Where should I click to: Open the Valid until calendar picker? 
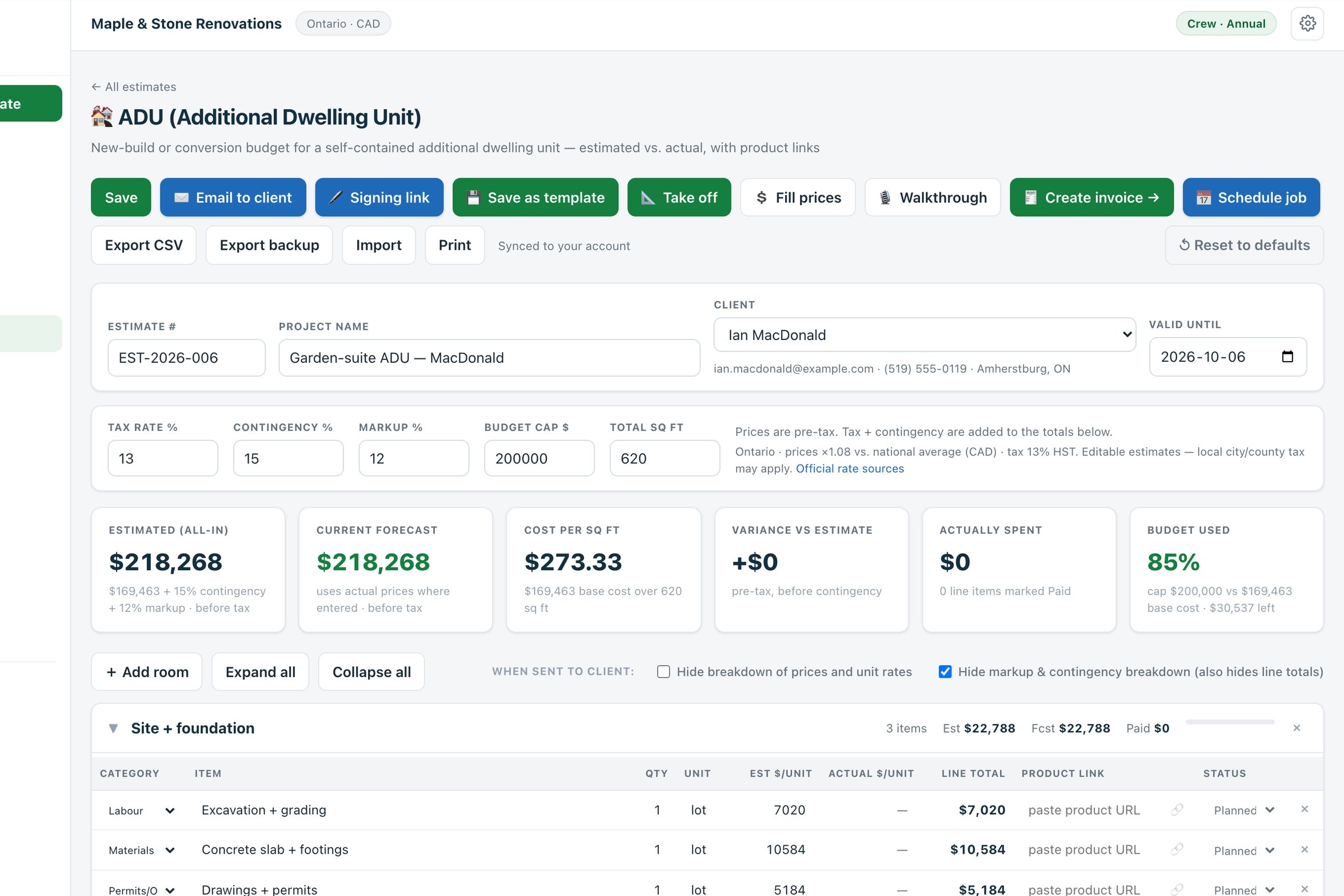(x=1287, y=357)
